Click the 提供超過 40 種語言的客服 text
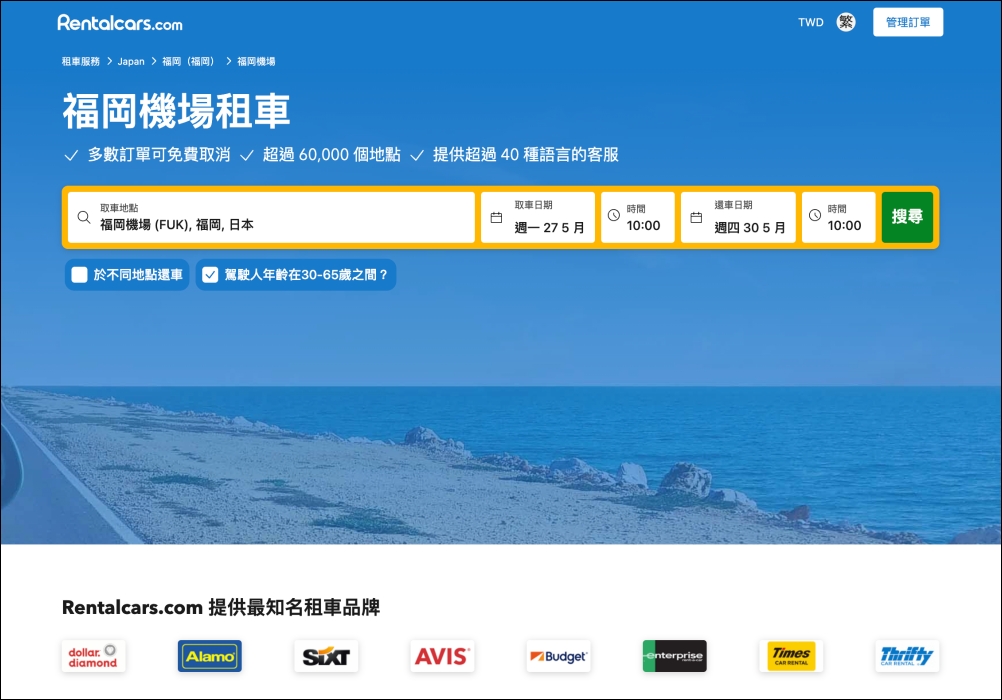This screenshot has width=1002, height=700. pyautogui.click(x=526, y=155)
